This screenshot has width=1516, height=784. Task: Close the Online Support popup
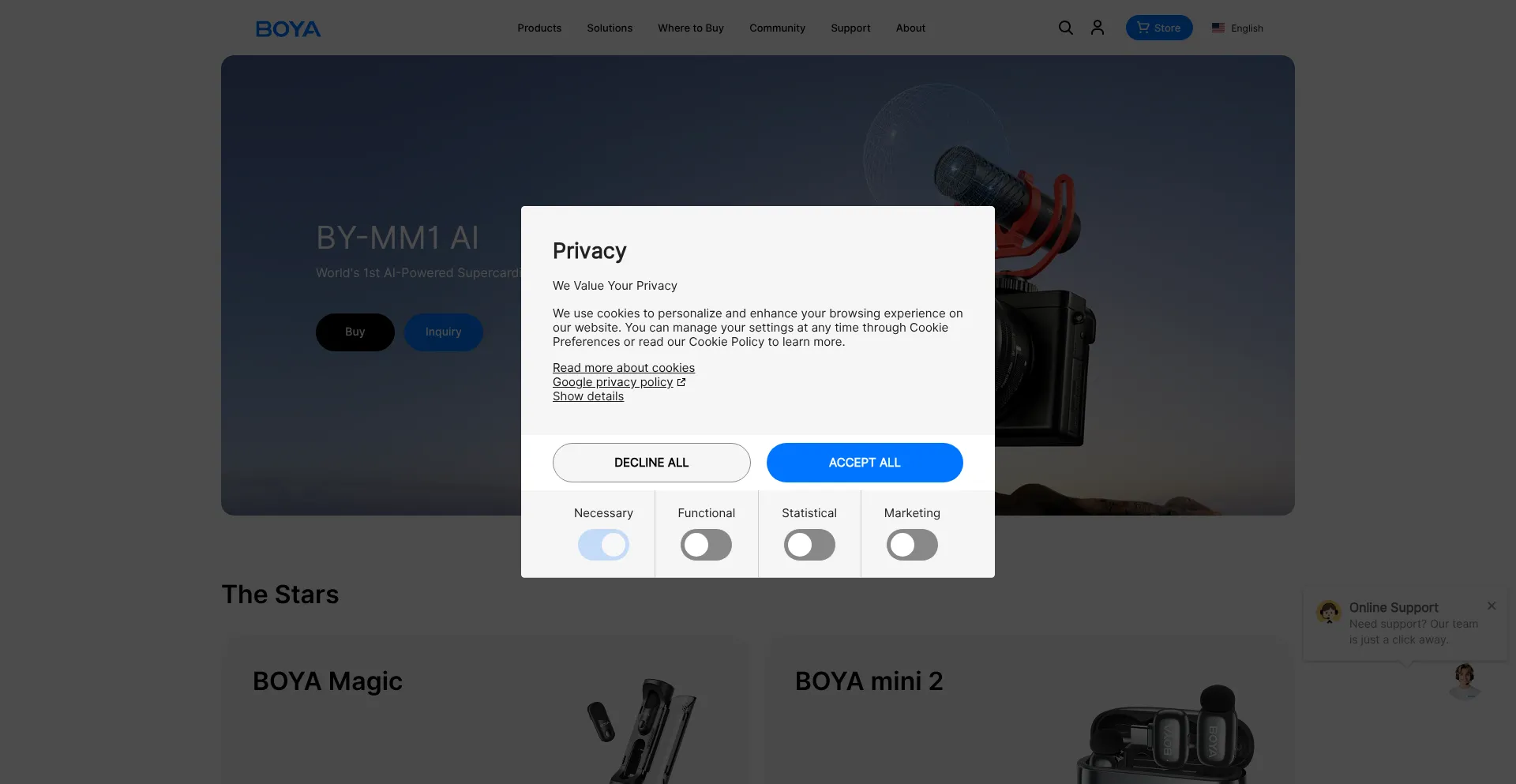click(x=1492, y=606)
